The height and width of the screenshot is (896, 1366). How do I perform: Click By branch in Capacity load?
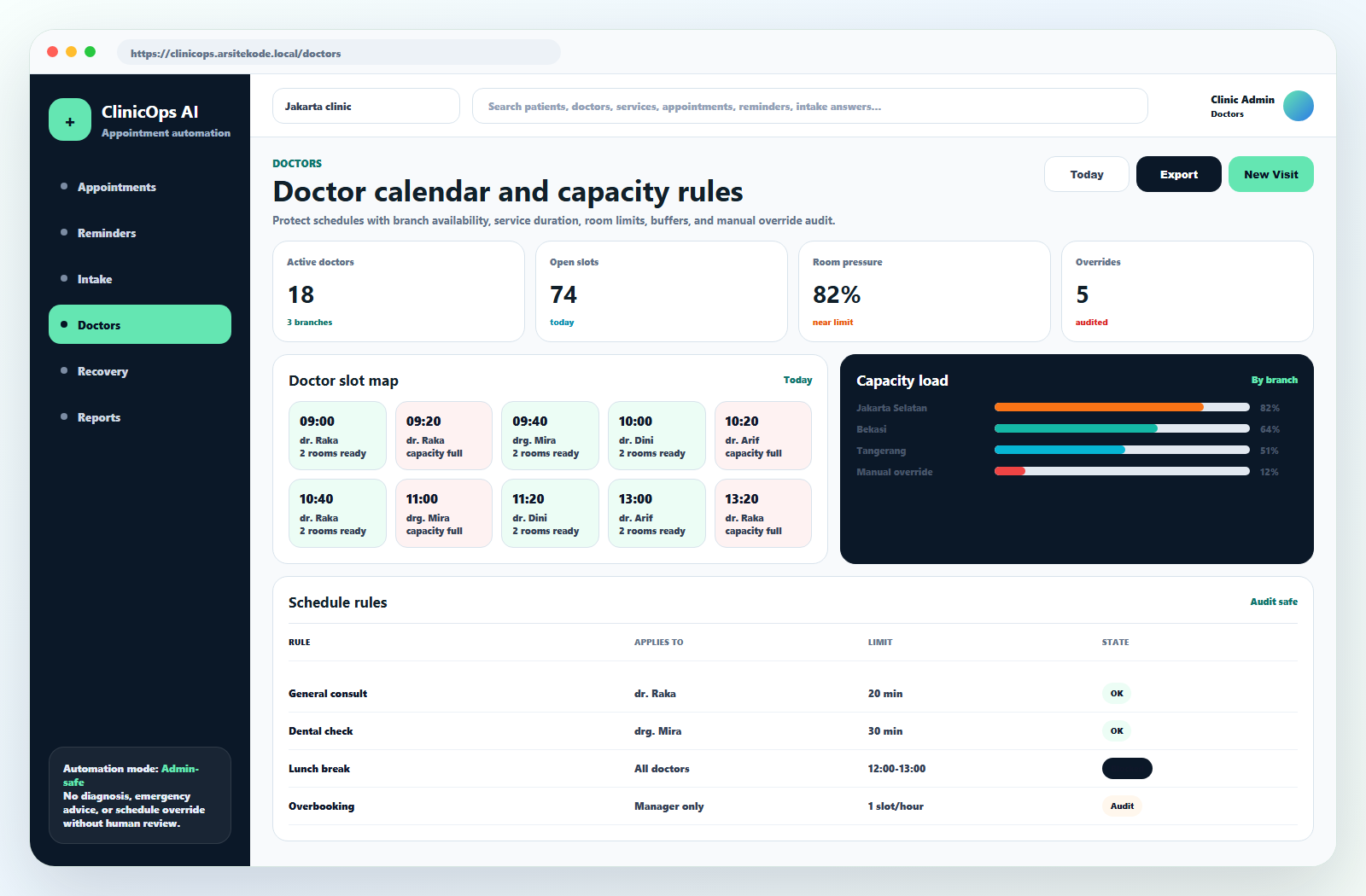1274,380
